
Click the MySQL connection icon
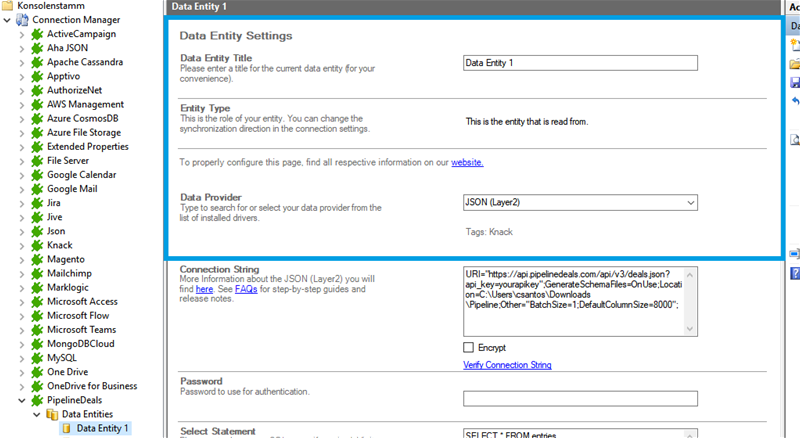coord(38,358)
